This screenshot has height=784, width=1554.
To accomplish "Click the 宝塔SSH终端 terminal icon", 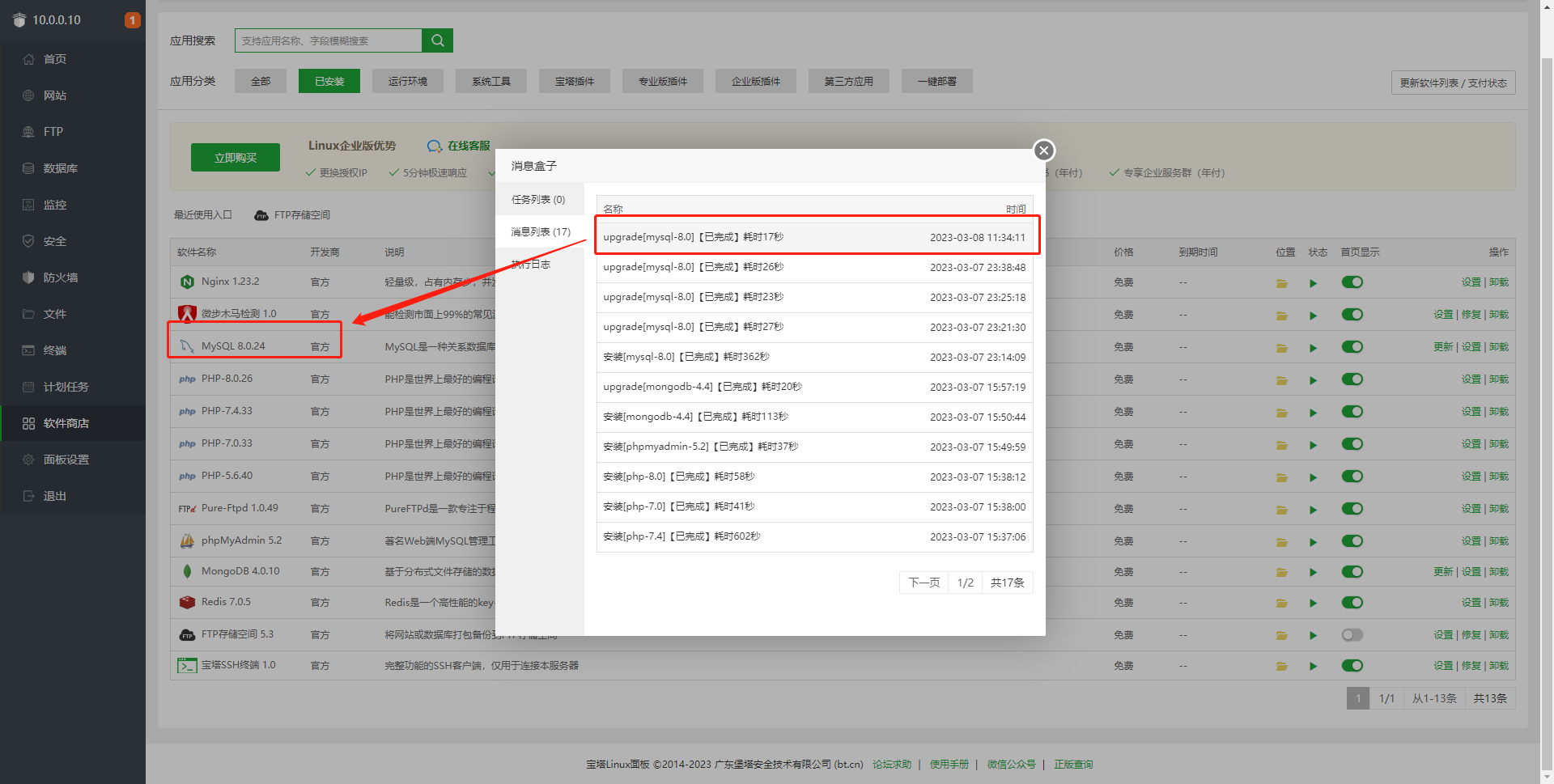I will tap(187, 665).
